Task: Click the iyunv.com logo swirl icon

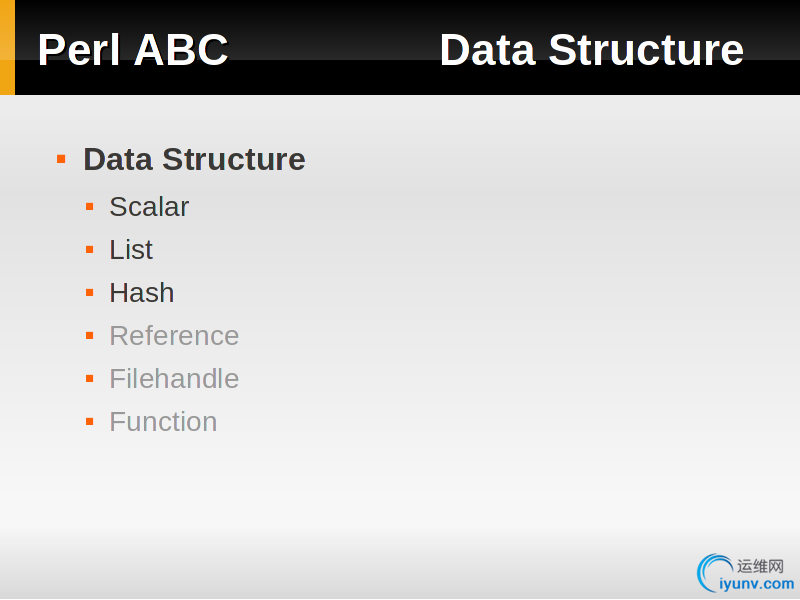Action: [x=714, y=573]
